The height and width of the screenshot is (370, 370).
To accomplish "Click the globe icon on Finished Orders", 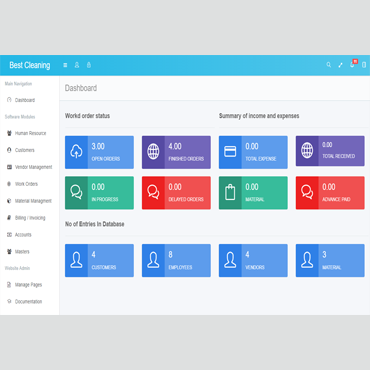I will [153, 152].
